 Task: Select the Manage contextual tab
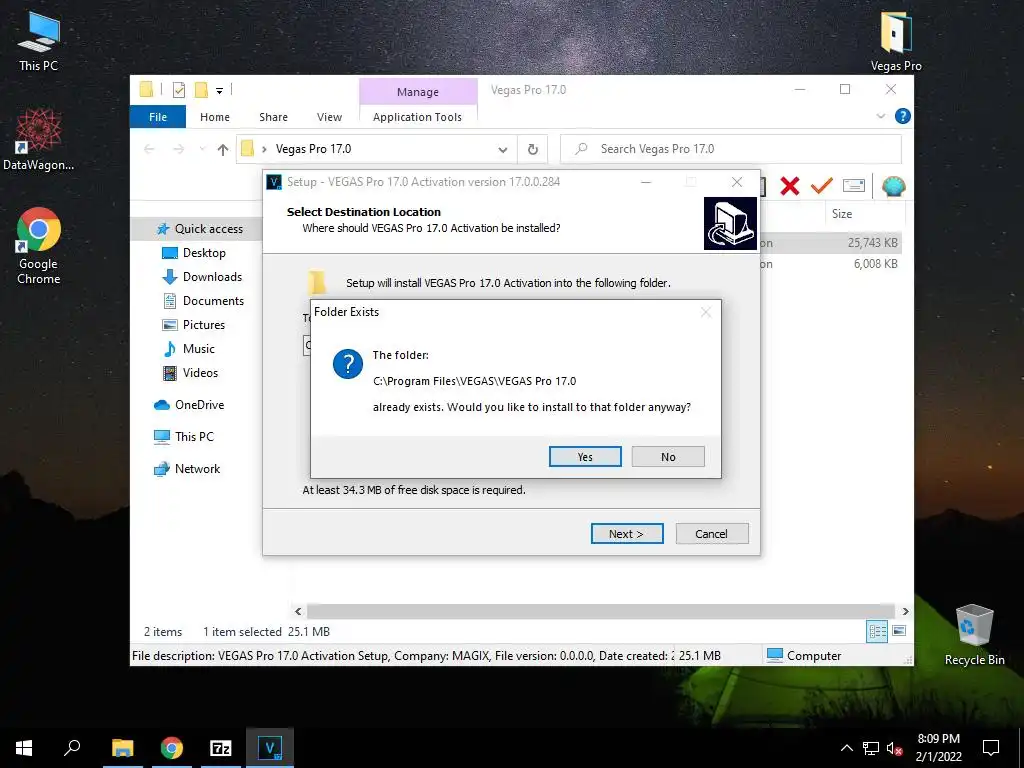[x=418, y=92]
